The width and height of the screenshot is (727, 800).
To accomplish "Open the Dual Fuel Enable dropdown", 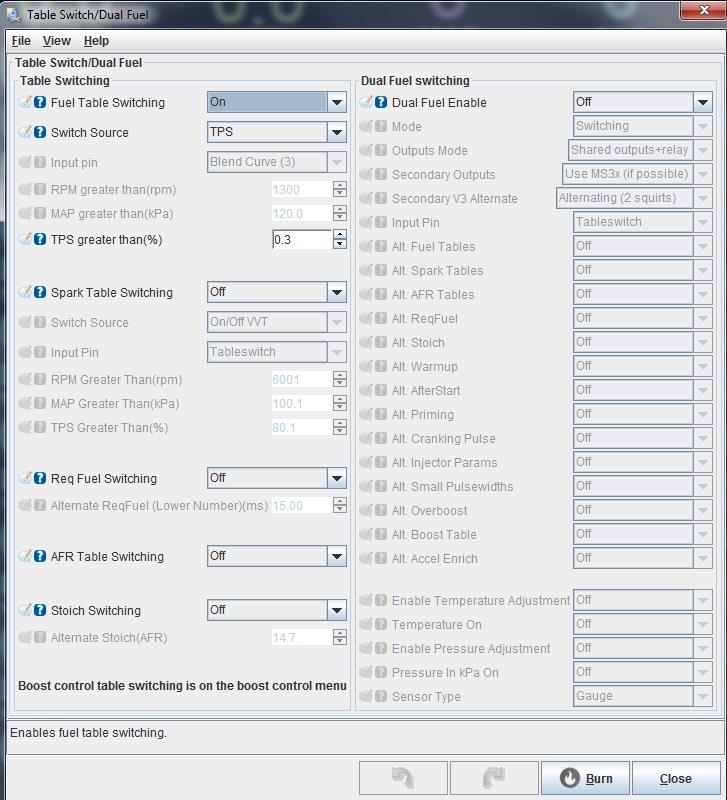I will coord(643,102).
